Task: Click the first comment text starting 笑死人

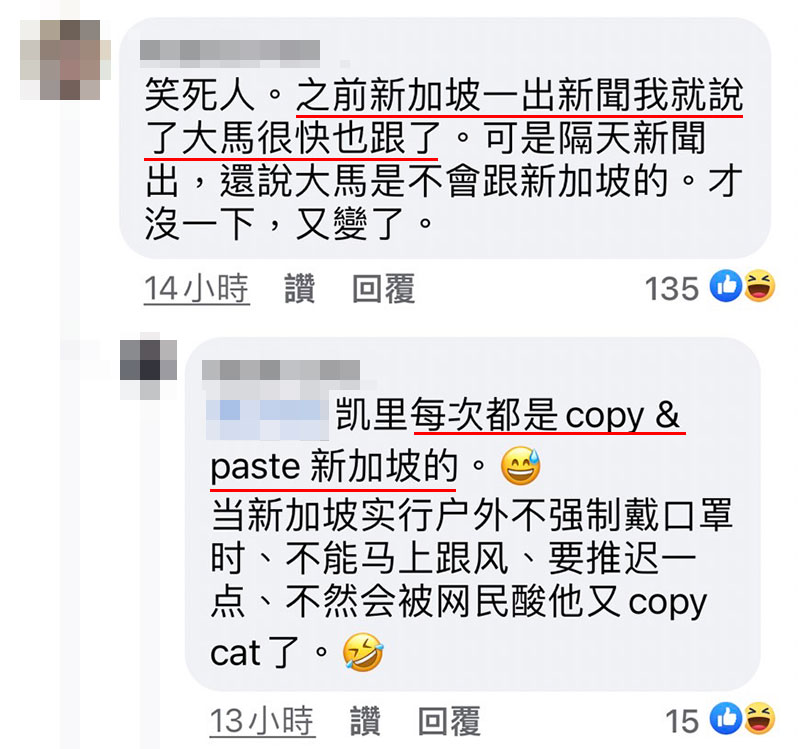Action: click(x=443, y=159)
